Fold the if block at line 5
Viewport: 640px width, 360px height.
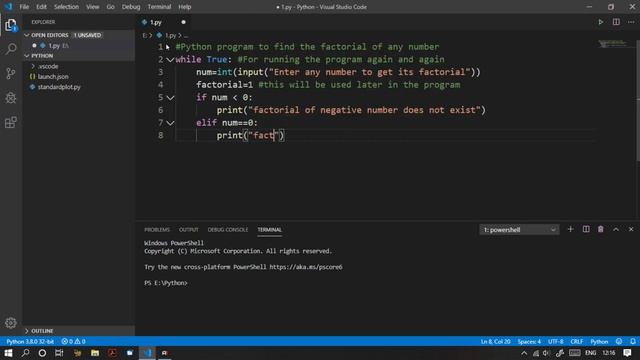pyautogui.click(x=170, y=98)
